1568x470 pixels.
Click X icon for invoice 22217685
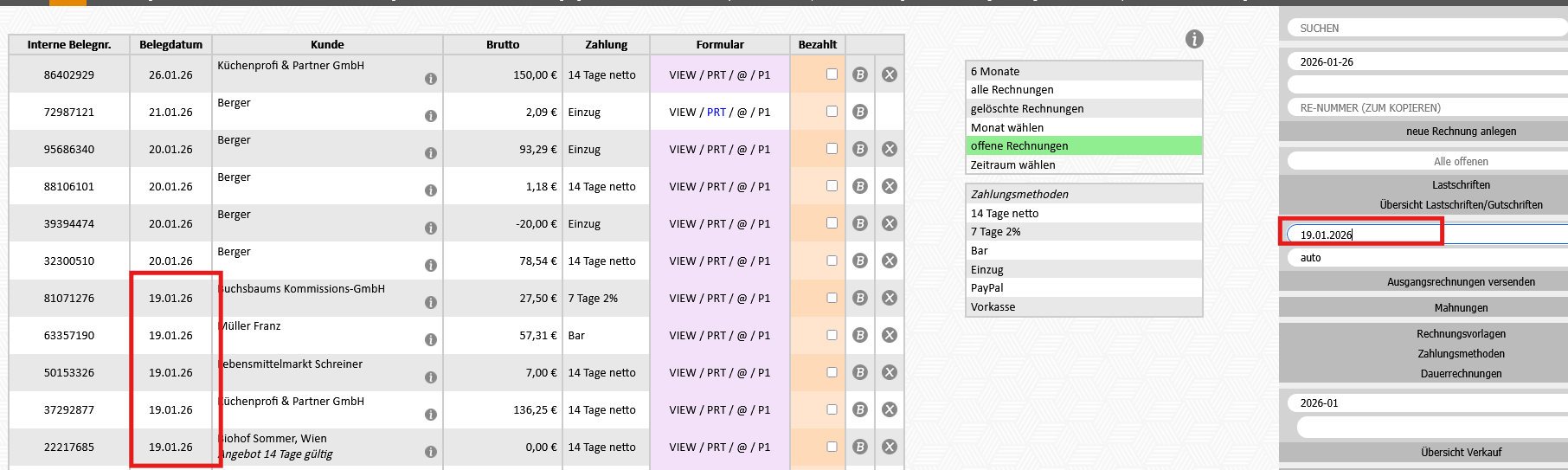(889, 447)
